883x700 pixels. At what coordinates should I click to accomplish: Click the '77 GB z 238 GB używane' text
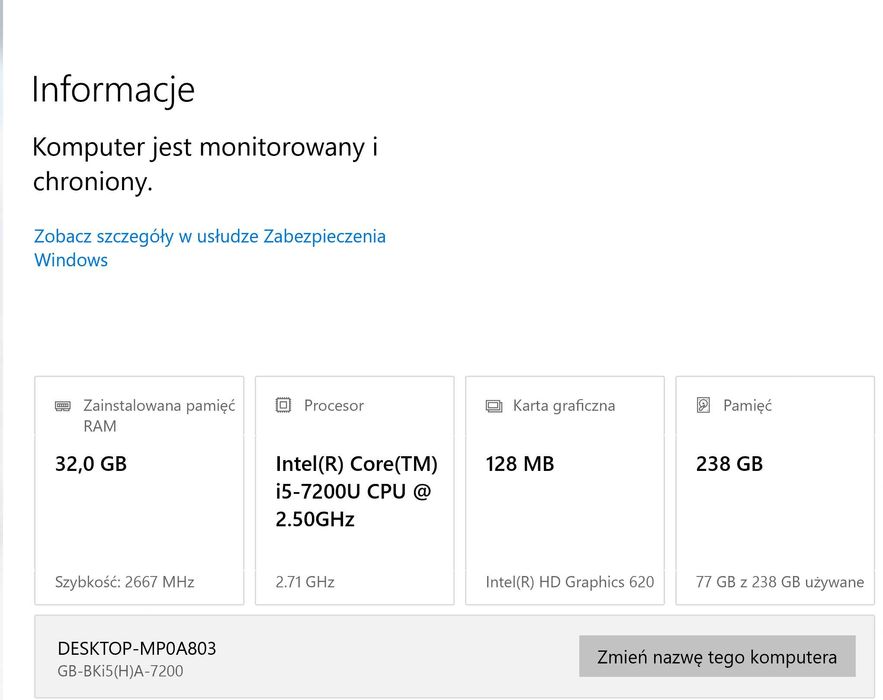point(779,582)
